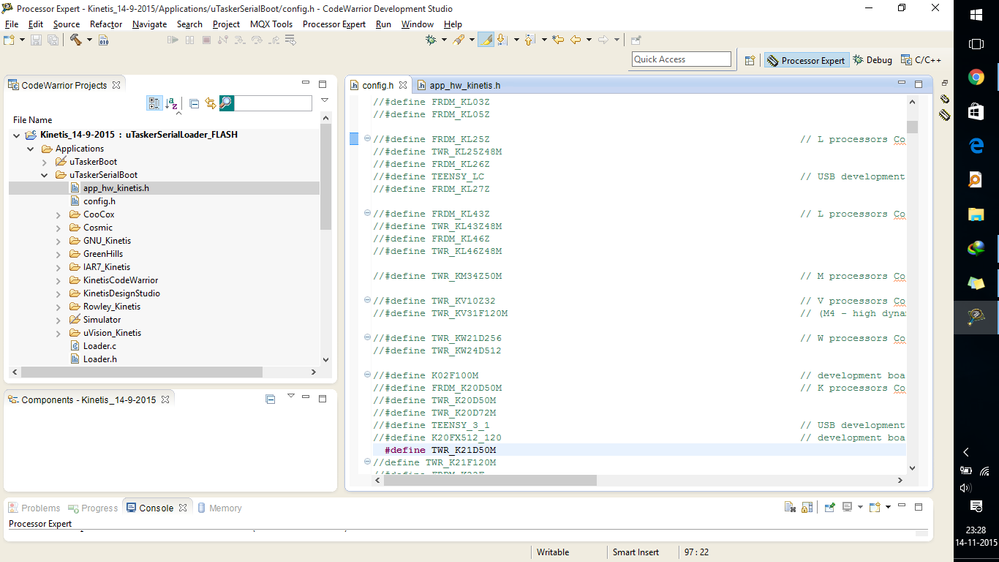Click the Build hammer icon in toolbar
This screenshot has height=562, width=999.
click(76, 40)
